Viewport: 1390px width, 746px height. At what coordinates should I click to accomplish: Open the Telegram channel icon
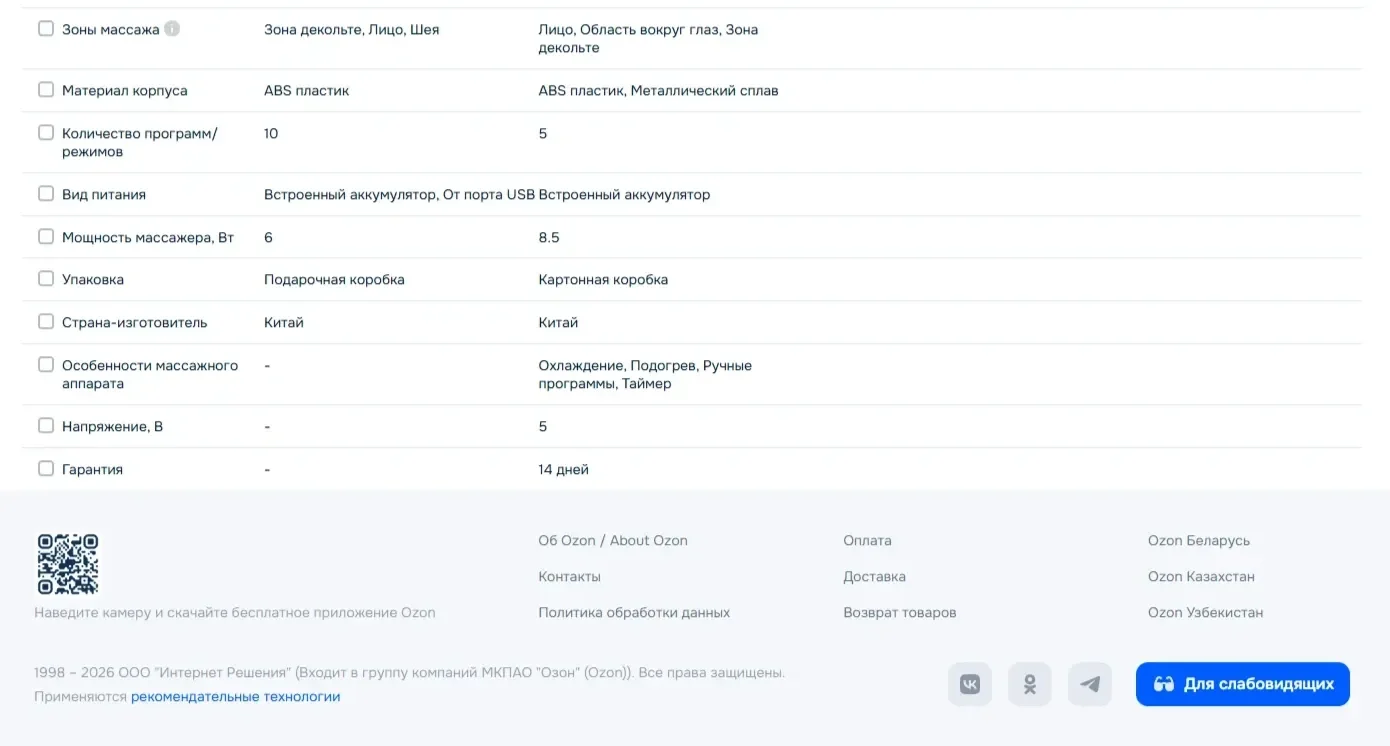pyautogui.click(x=1090, y=684)
